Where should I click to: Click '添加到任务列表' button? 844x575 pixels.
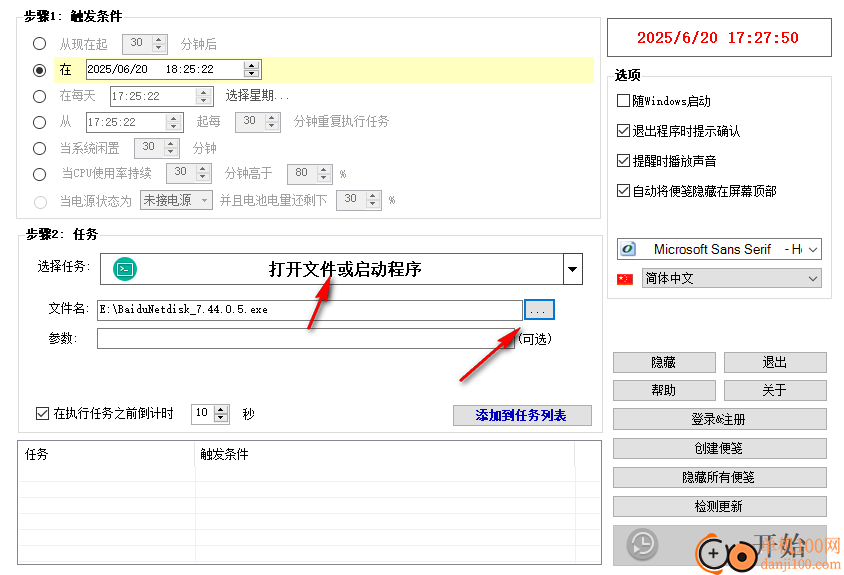point(522,415)
